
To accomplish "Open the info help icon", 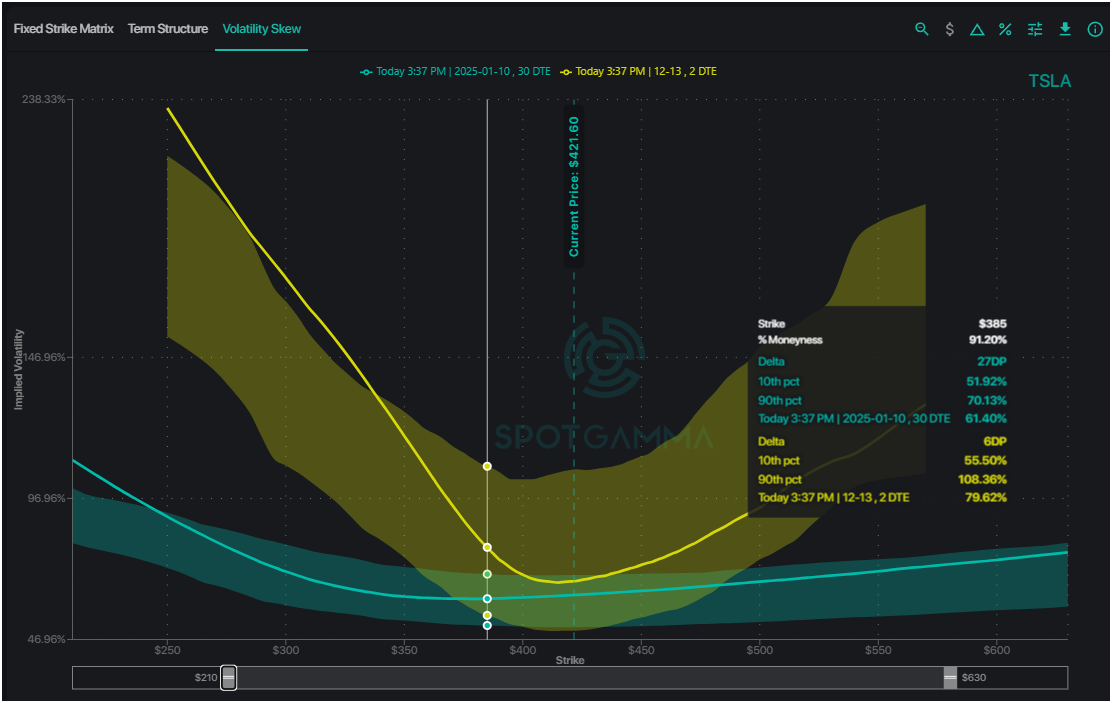I will click(x=1095, y=29).
